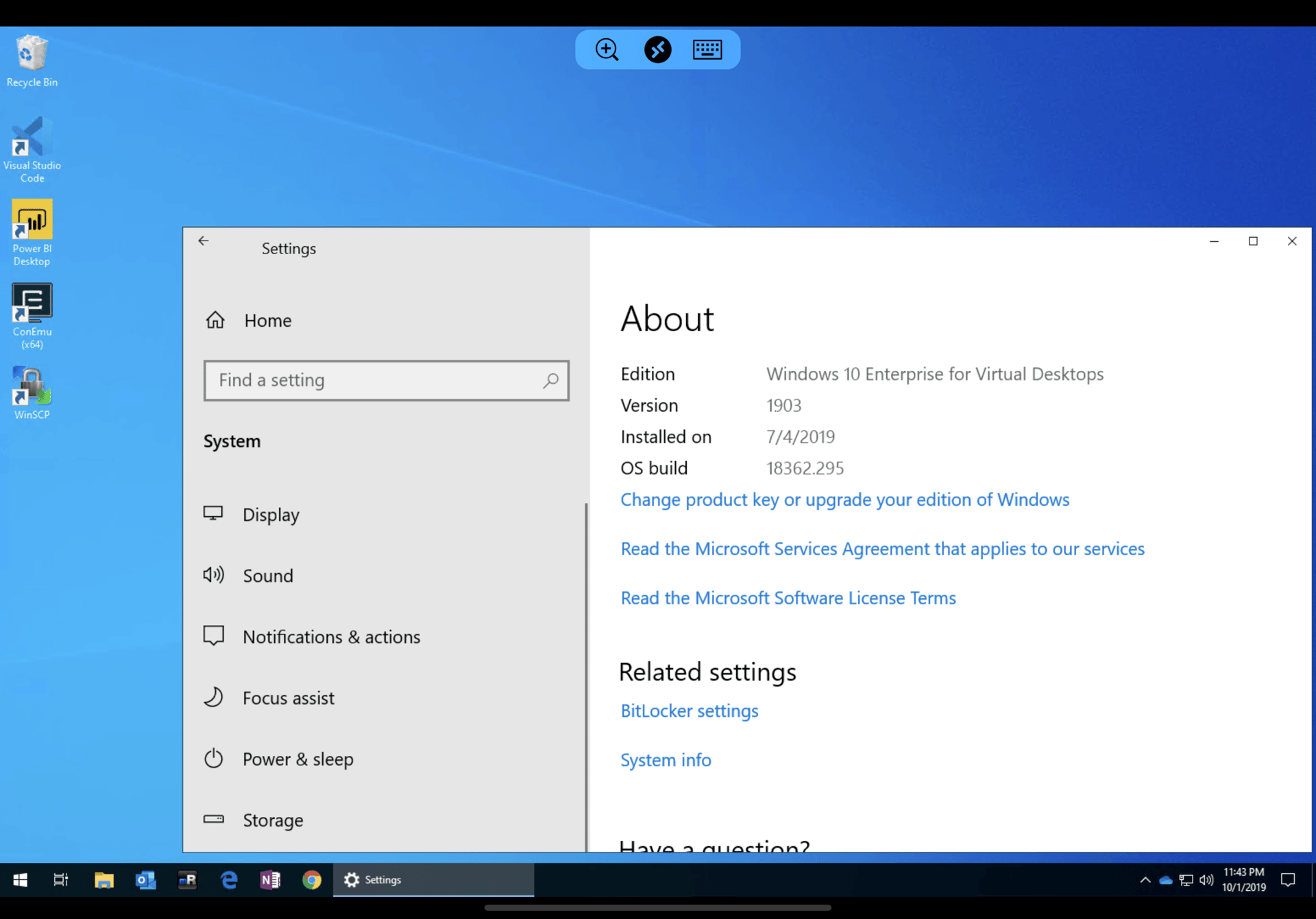The width and height of the screenshot is (1316, 919).
Task: Open Storage settings
Action: pyautogui.click(x=273, y=820)
